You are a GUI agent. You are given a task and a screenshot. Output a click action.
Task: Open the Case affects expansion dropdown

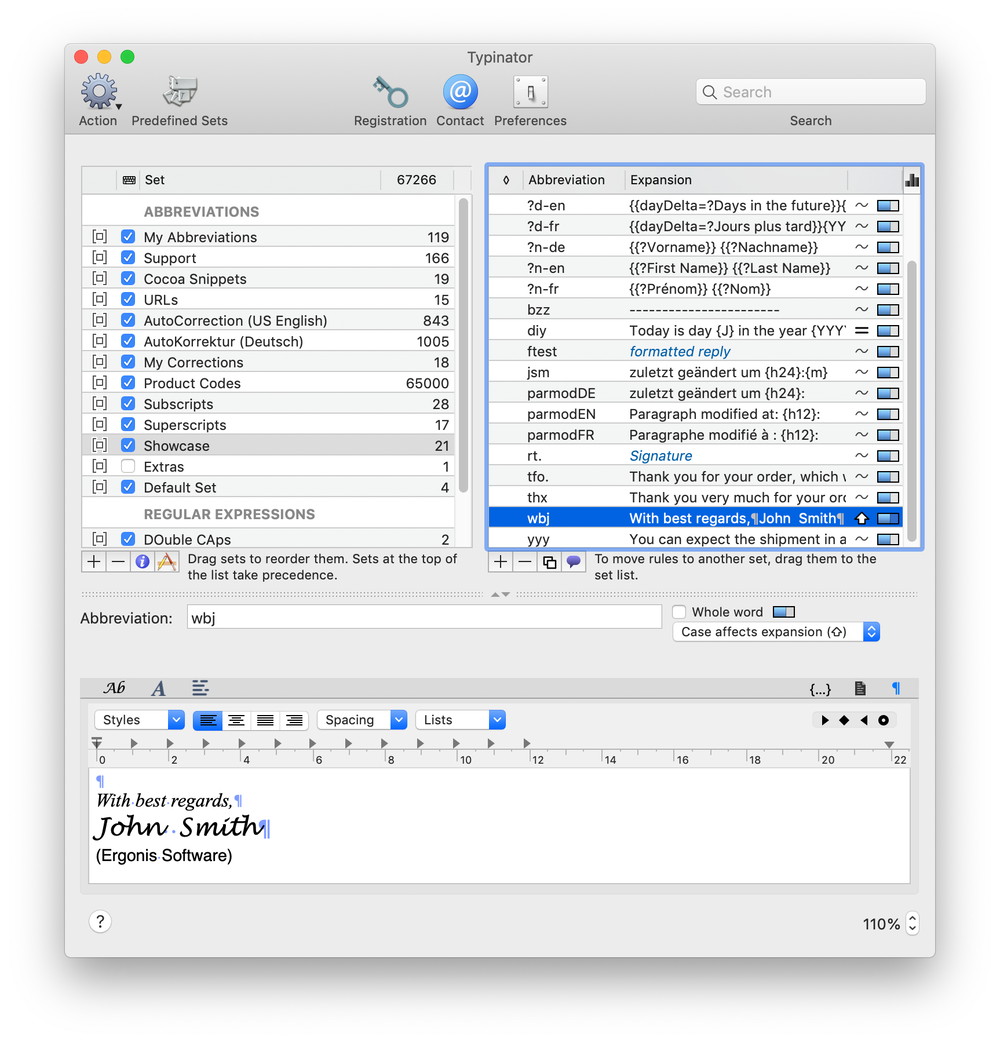[x=776, y=632]
